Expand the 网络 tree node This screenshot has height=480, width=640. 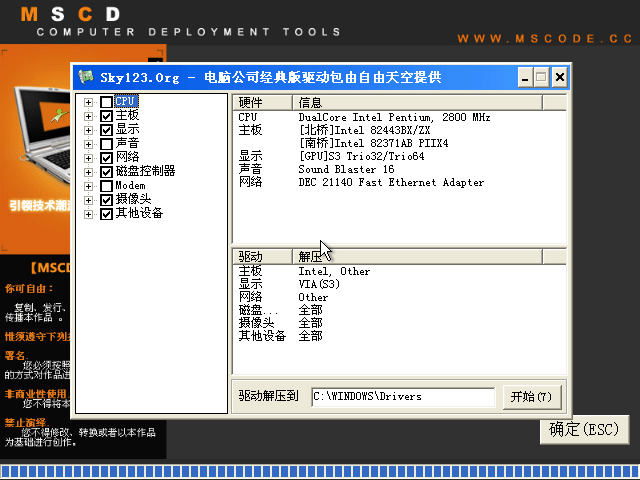[88, 158]
